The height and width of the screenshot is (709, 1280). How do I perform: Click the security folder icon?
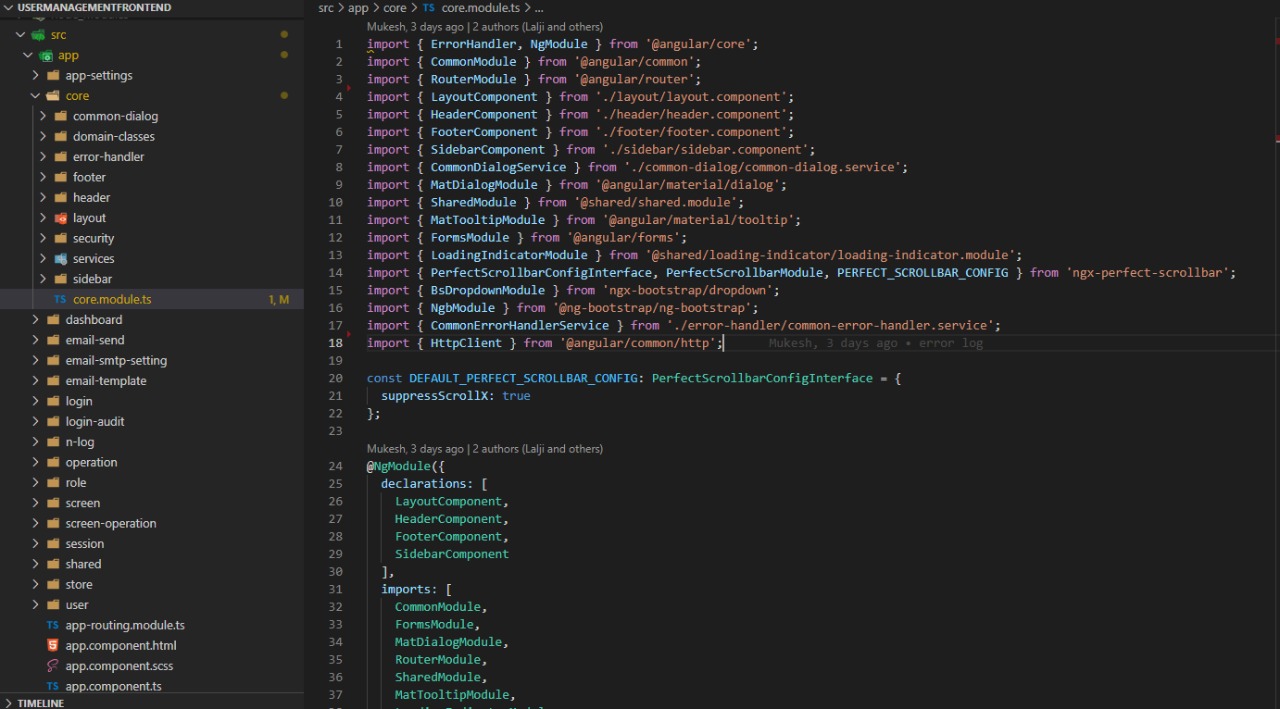[60, 238]
